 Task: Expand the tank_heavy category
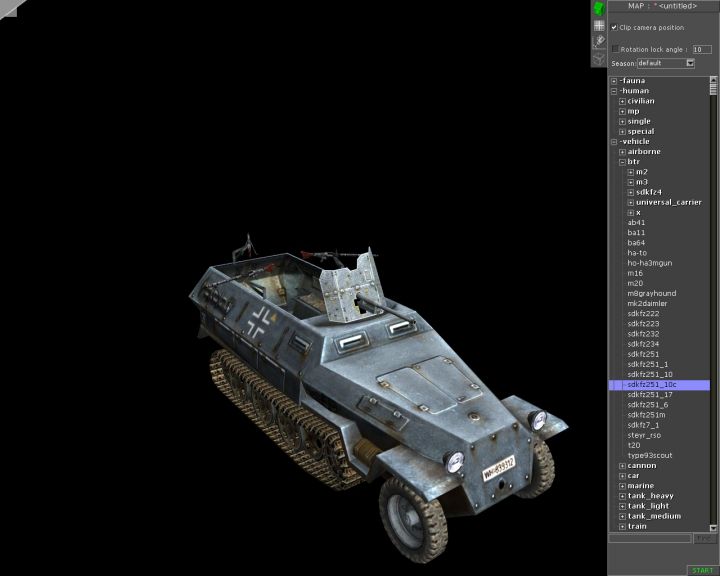click(x=622, y=496)
